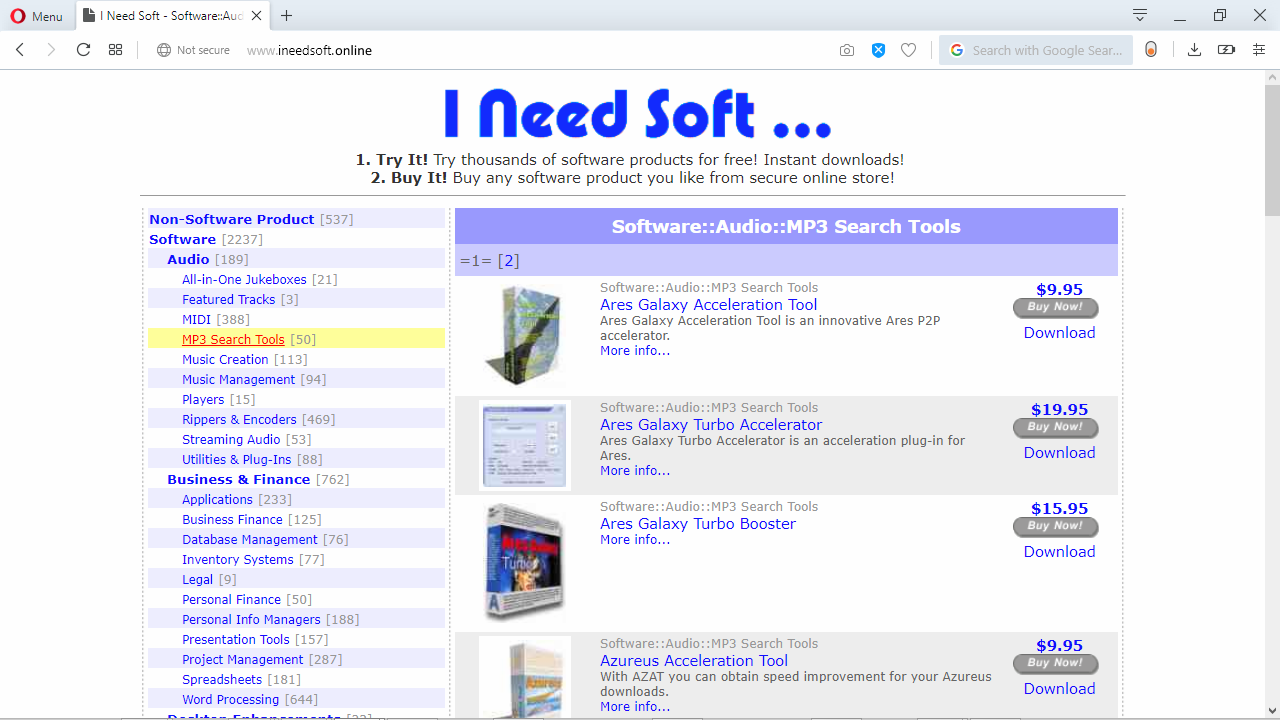Go back with the back arrow
Viewport: 1280px width, 720px height.
[x=20, y=50]
